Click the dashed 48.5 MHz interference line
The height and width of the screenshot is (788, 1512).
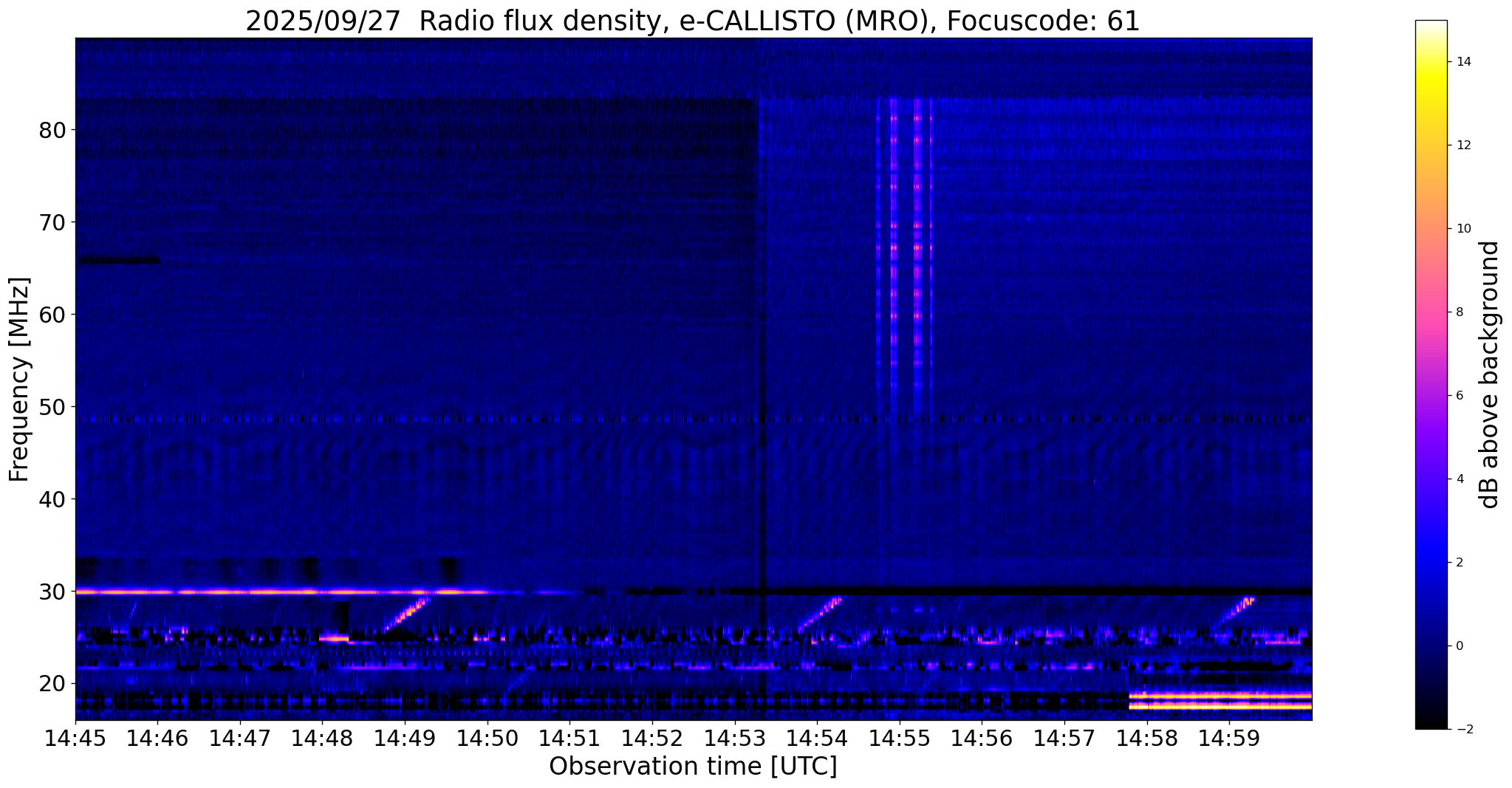click(694, 419)
